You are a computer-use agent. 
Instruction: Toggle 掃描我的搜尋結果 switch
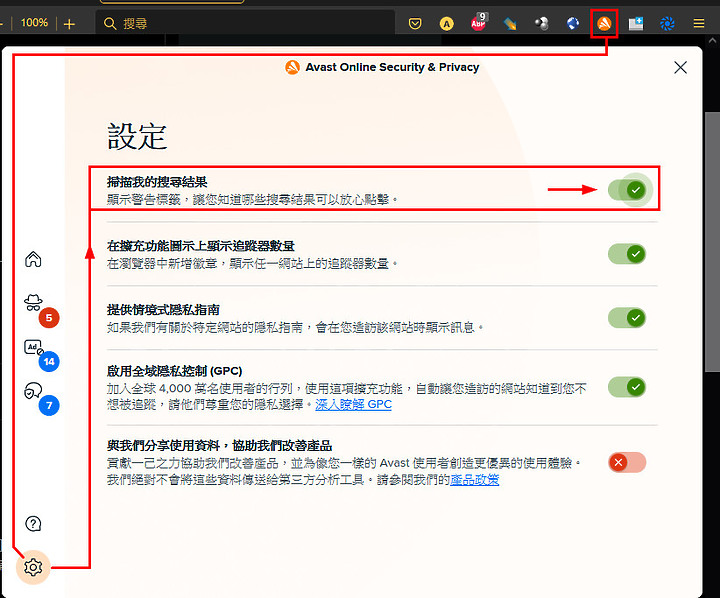627,190
